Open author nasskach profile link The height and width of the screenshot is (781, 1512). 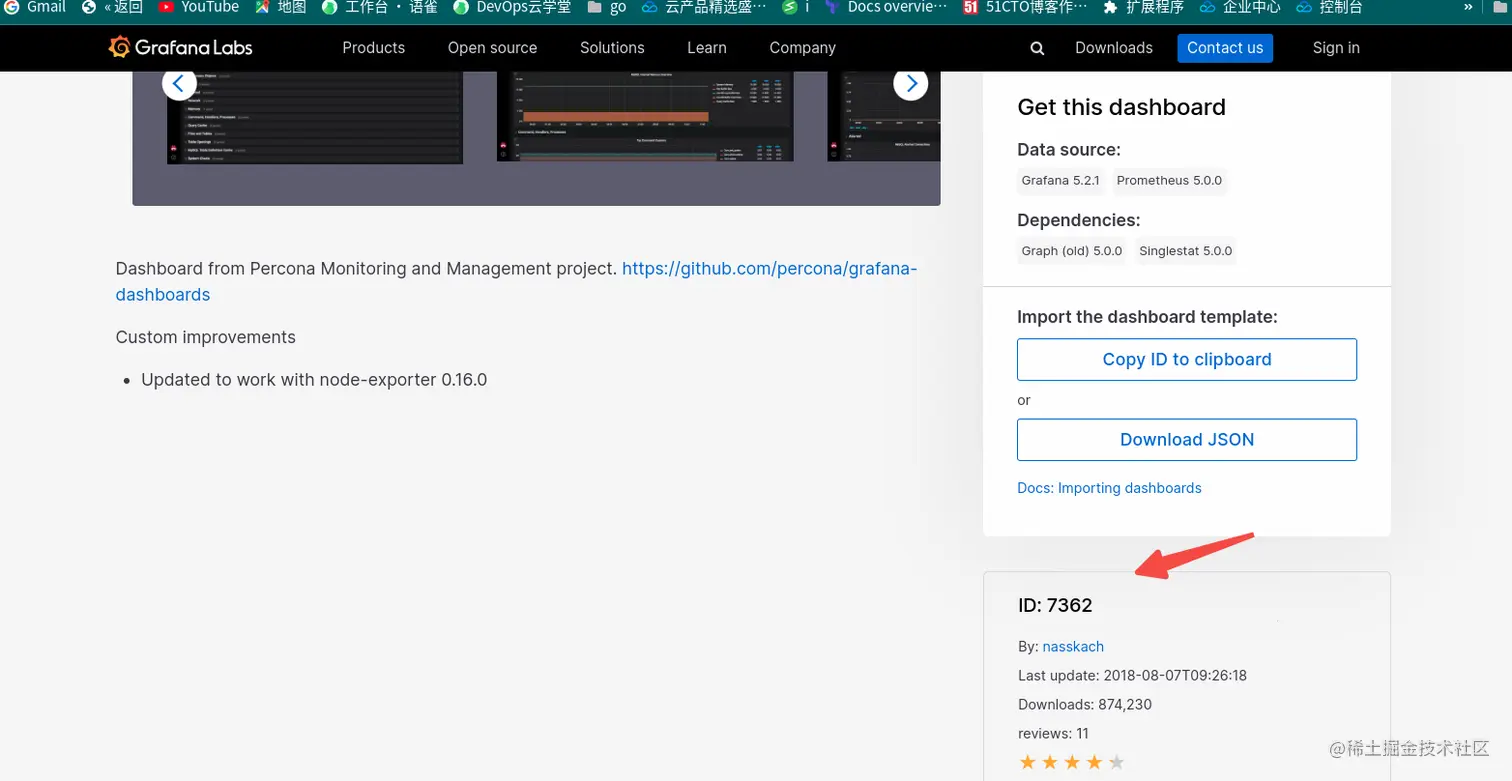[x=1073, y=646]
